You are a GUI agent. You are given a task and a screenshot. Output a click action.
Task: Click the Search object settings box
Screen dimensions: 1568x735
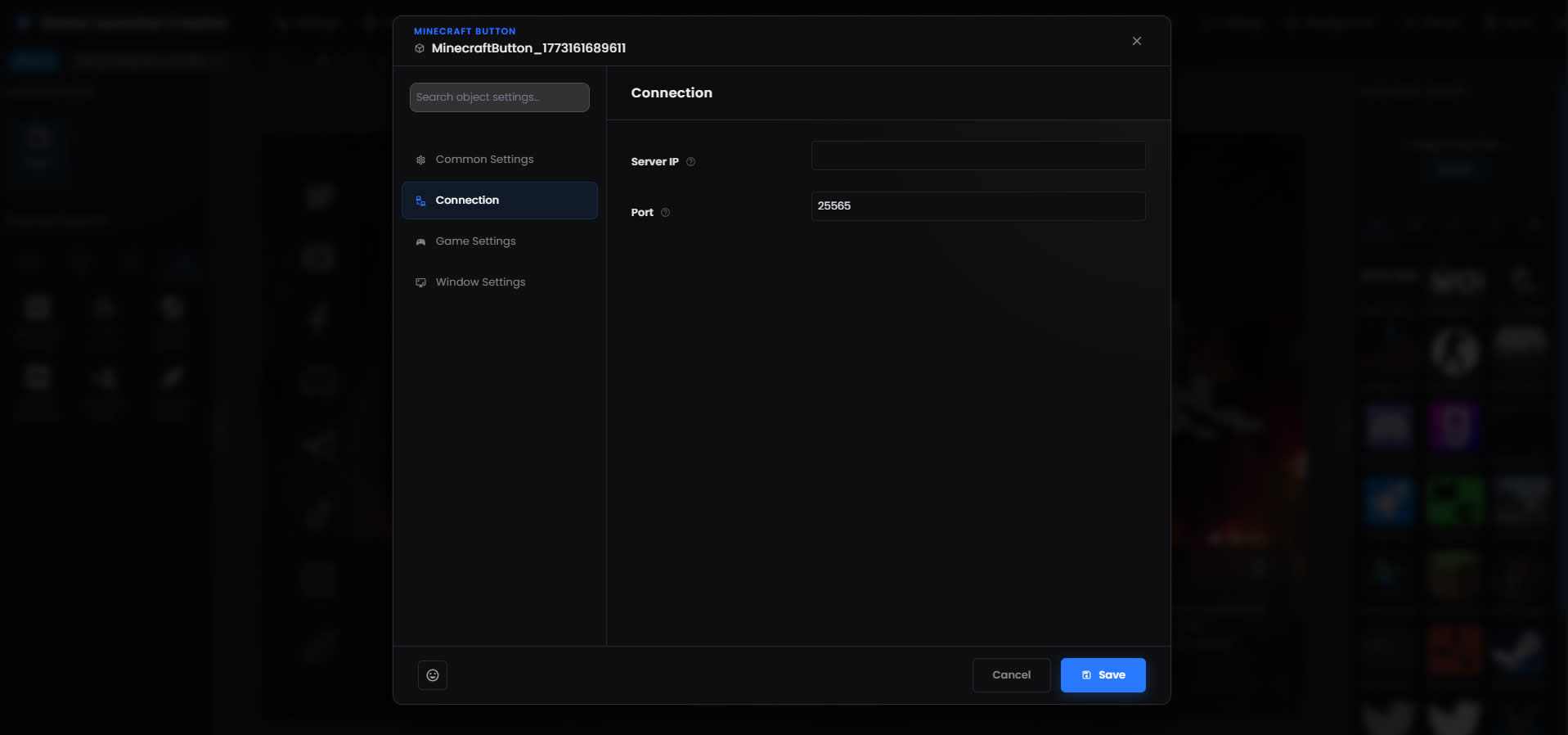click(499, 97)
